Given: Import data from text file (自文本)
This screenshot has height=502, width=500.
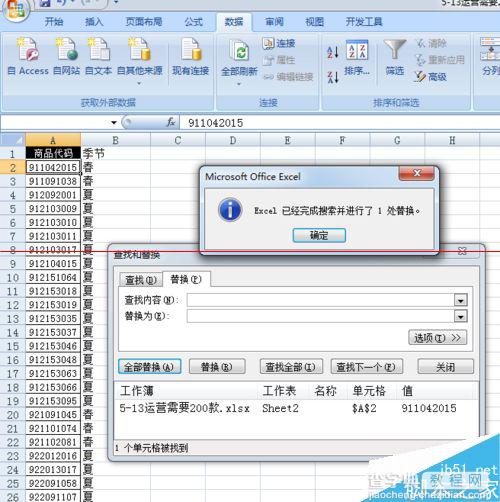Looking at the screenshot, I should click(x=99, y=57).
